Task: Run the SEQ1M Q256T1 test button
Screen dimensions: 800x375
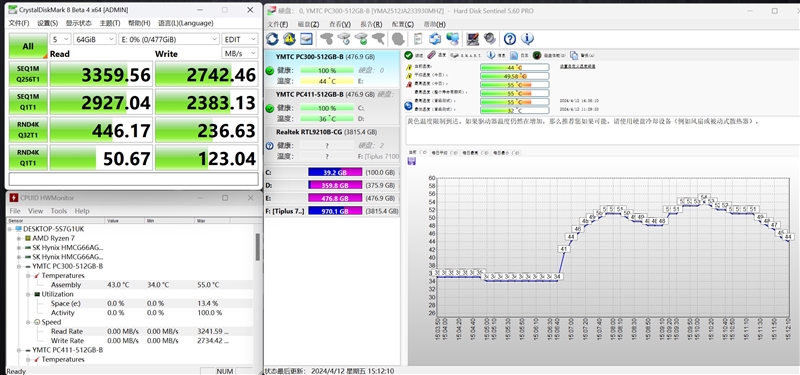Action: click(28, 75)
